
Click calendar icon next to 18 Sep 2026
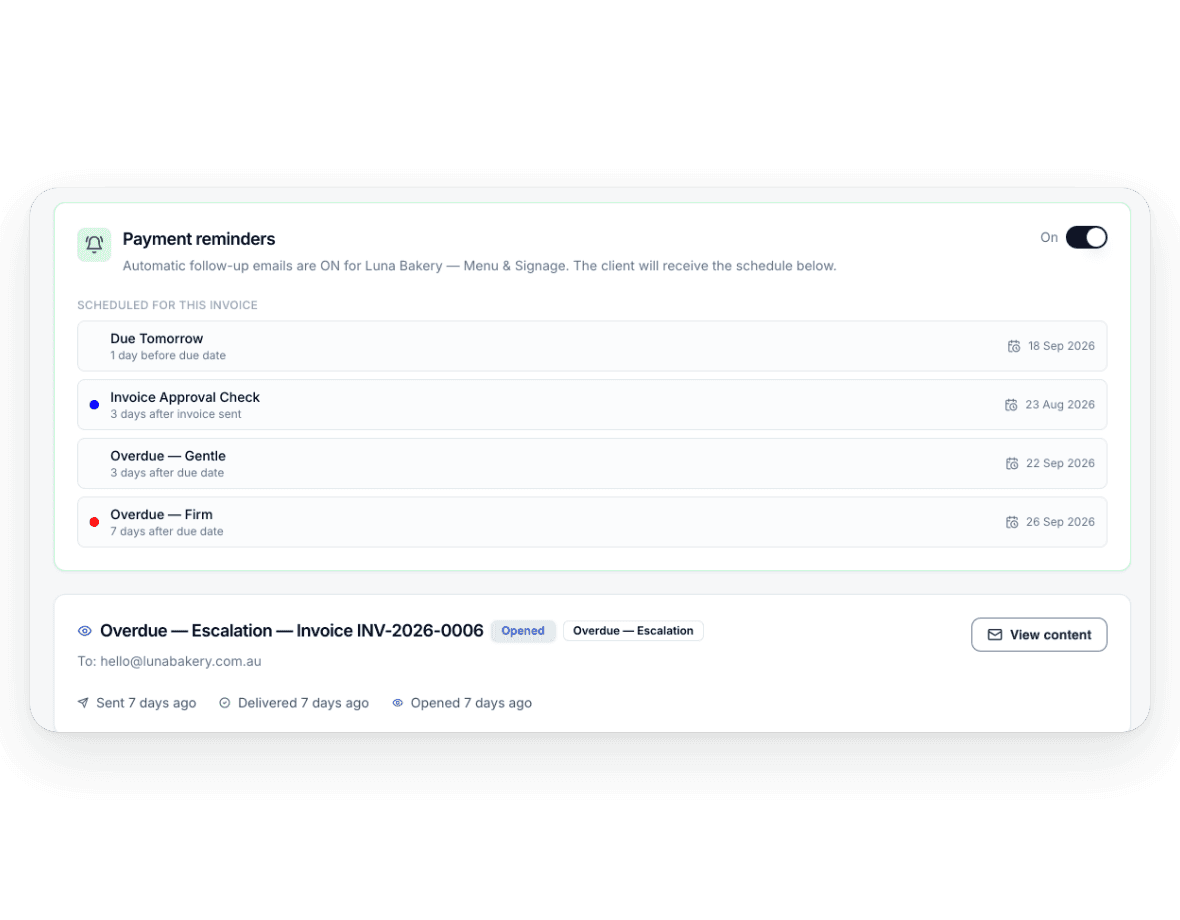pos(1014,346)
